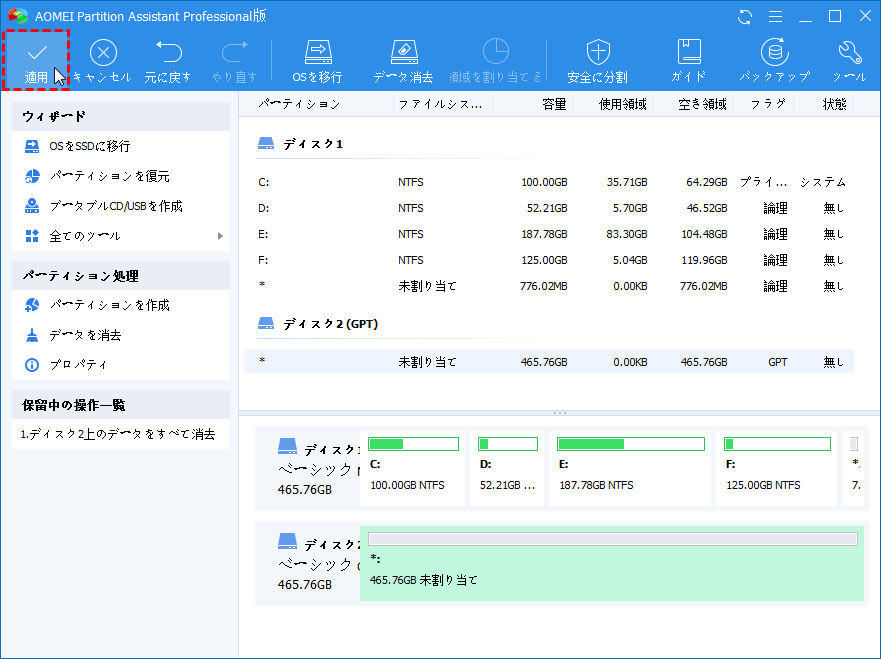Select E: 187.78GB NTFS block in disk map
The height and width of the screenshot is (659, 881).
(x=630, y=469)
